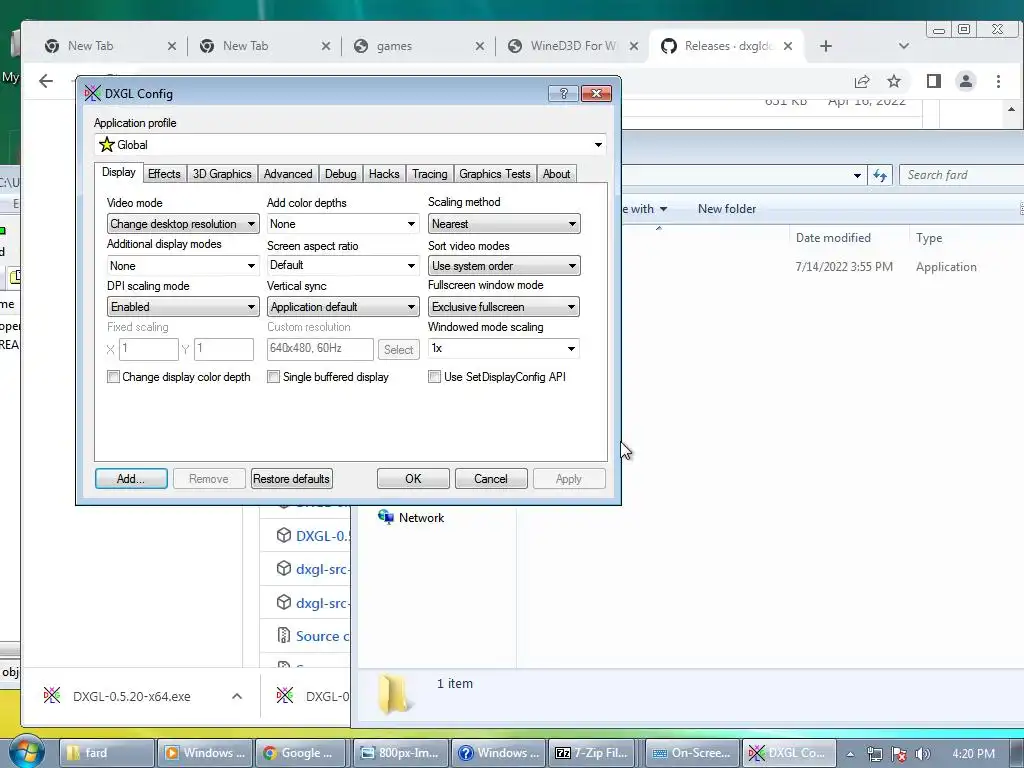1024x768 pixels.
Task: Click the Chrome share page icon
Action: (x=861, y=81)
